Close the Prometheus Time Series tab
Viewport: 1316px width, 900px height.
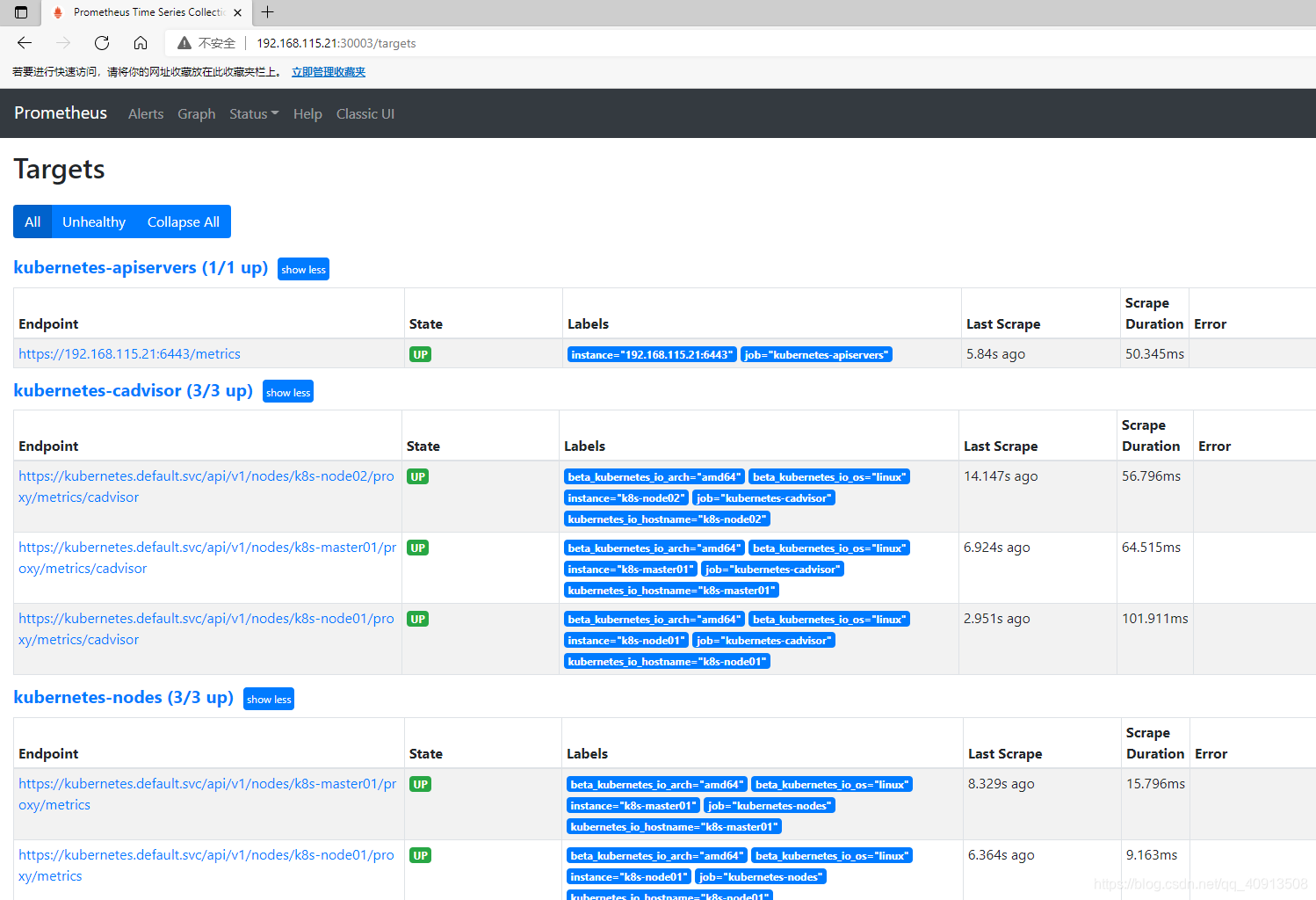pyautogui.click(x=237, y=12)
